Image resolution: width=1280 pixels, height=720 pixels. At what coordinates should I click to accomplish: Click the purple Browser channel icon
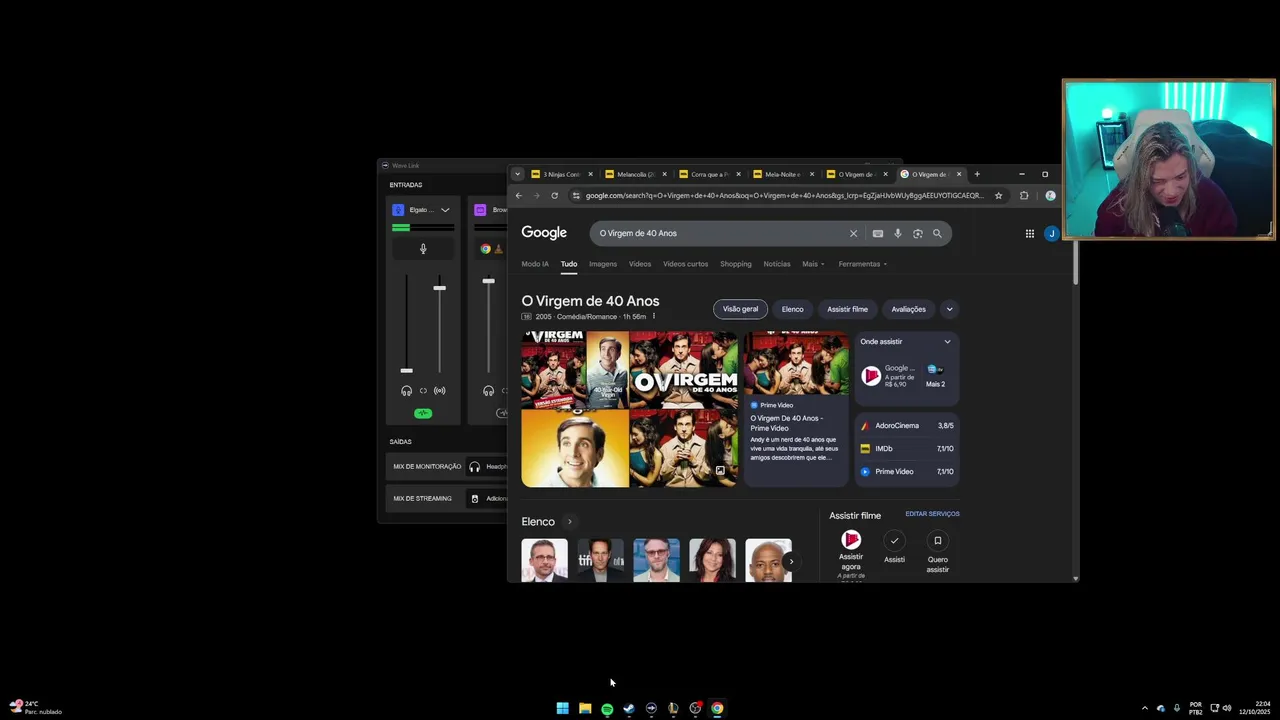(480, 210)
